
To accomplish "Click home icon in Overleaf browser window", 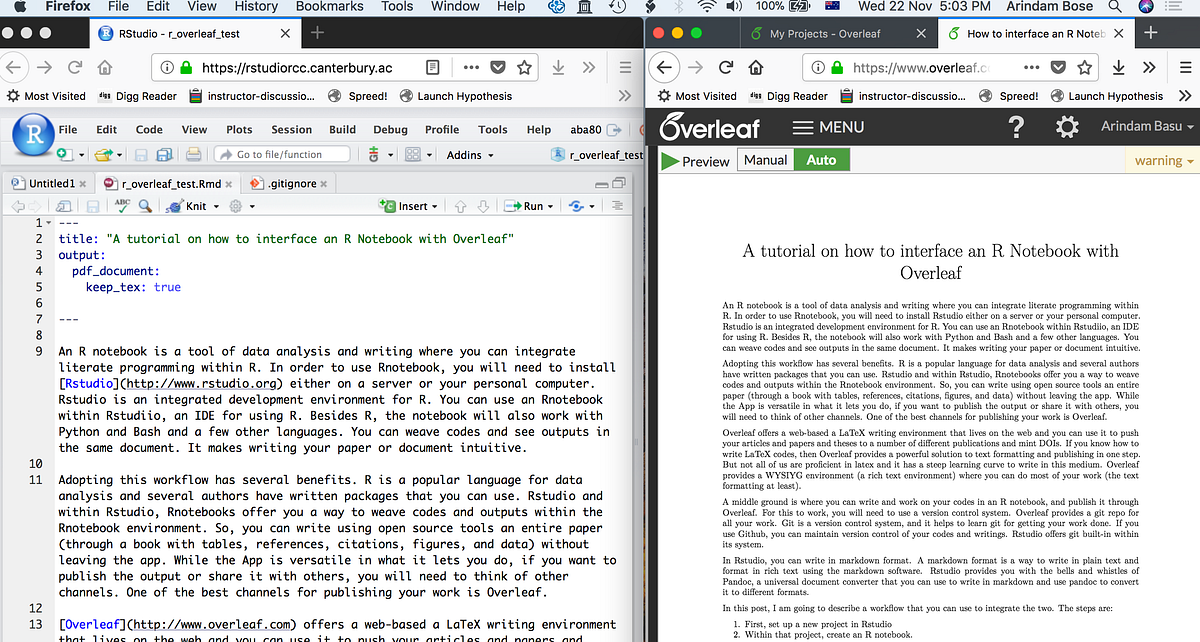I will tap(756, 68).
